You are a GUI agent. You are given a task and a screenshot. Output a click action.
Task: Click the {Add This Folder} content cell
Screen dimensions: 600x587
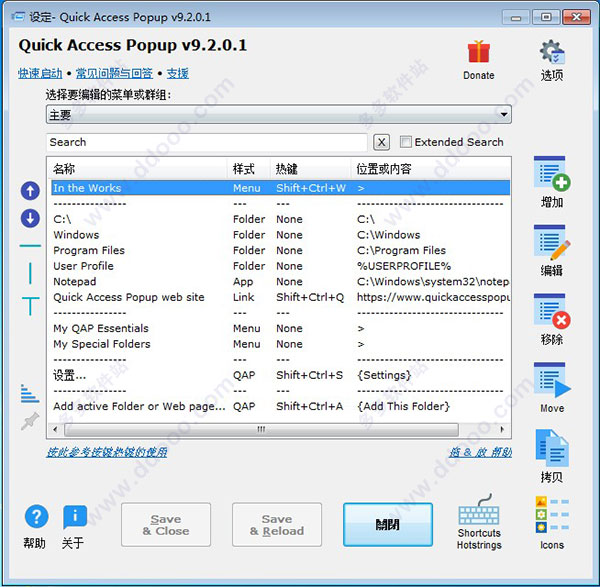coord(403,406)
